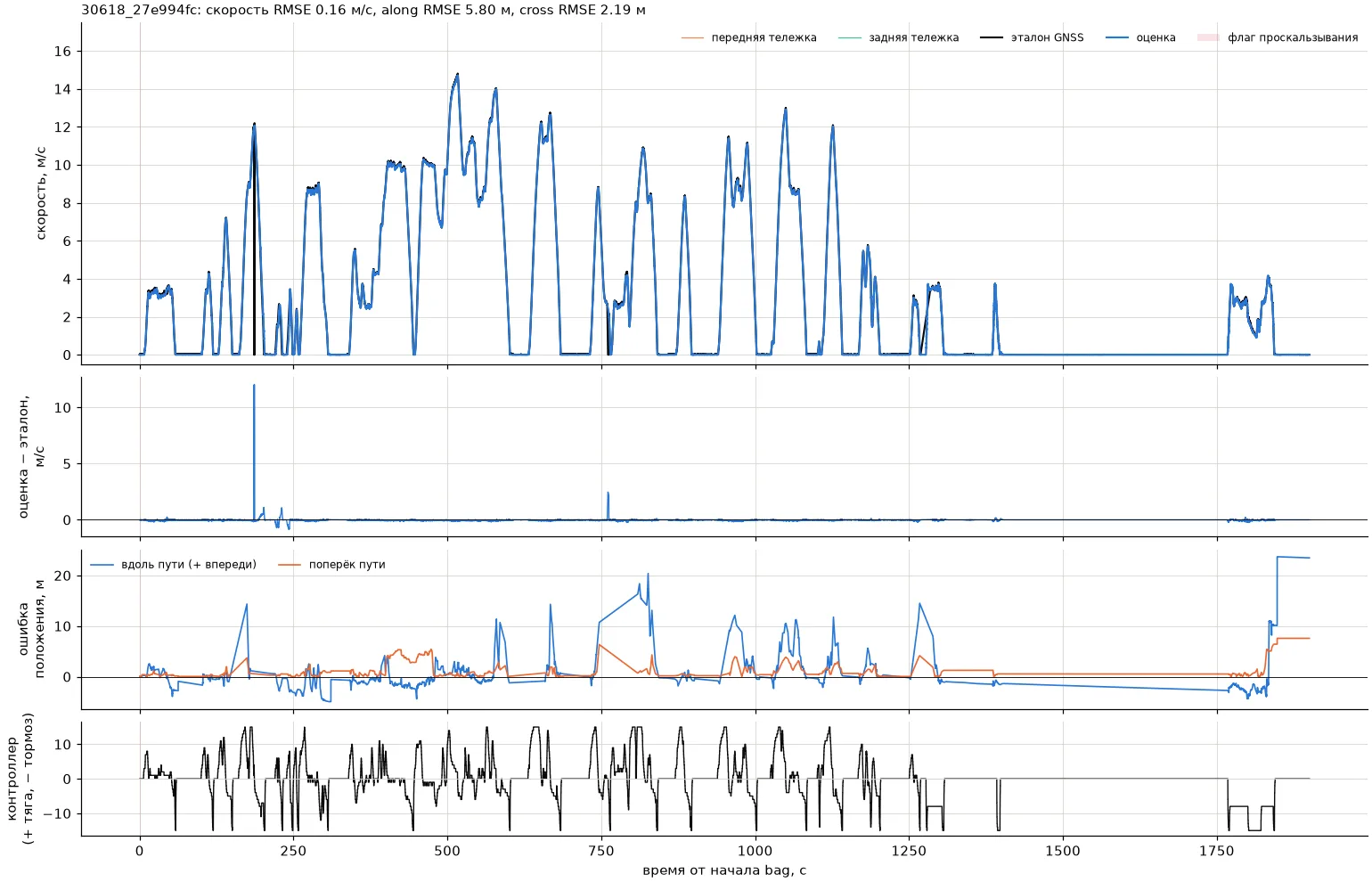Click the x-axis label 'время от начала bag, с'
Viewport: 1372px width, 882px height.
click(724, 870)
